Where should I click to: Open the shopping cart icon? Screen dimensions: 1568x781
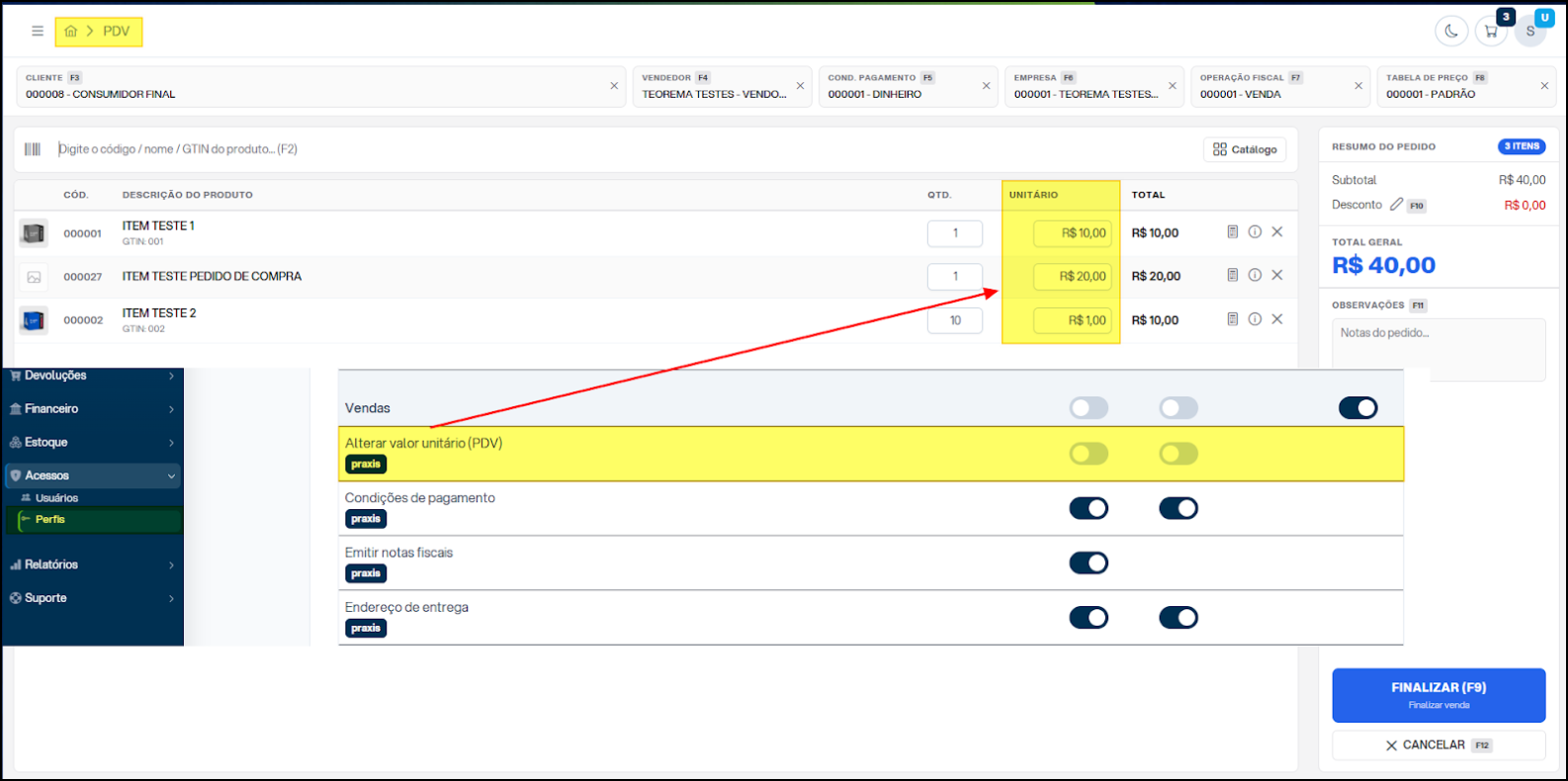point(1491,32)
